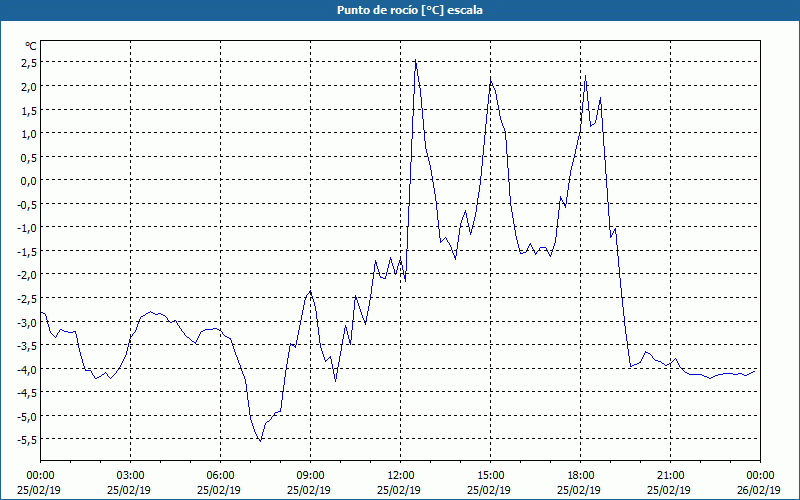This screenshot has width=800, height=500.
Task: Click the positive 1,0 y-axis value
Action: pos(29,133)
